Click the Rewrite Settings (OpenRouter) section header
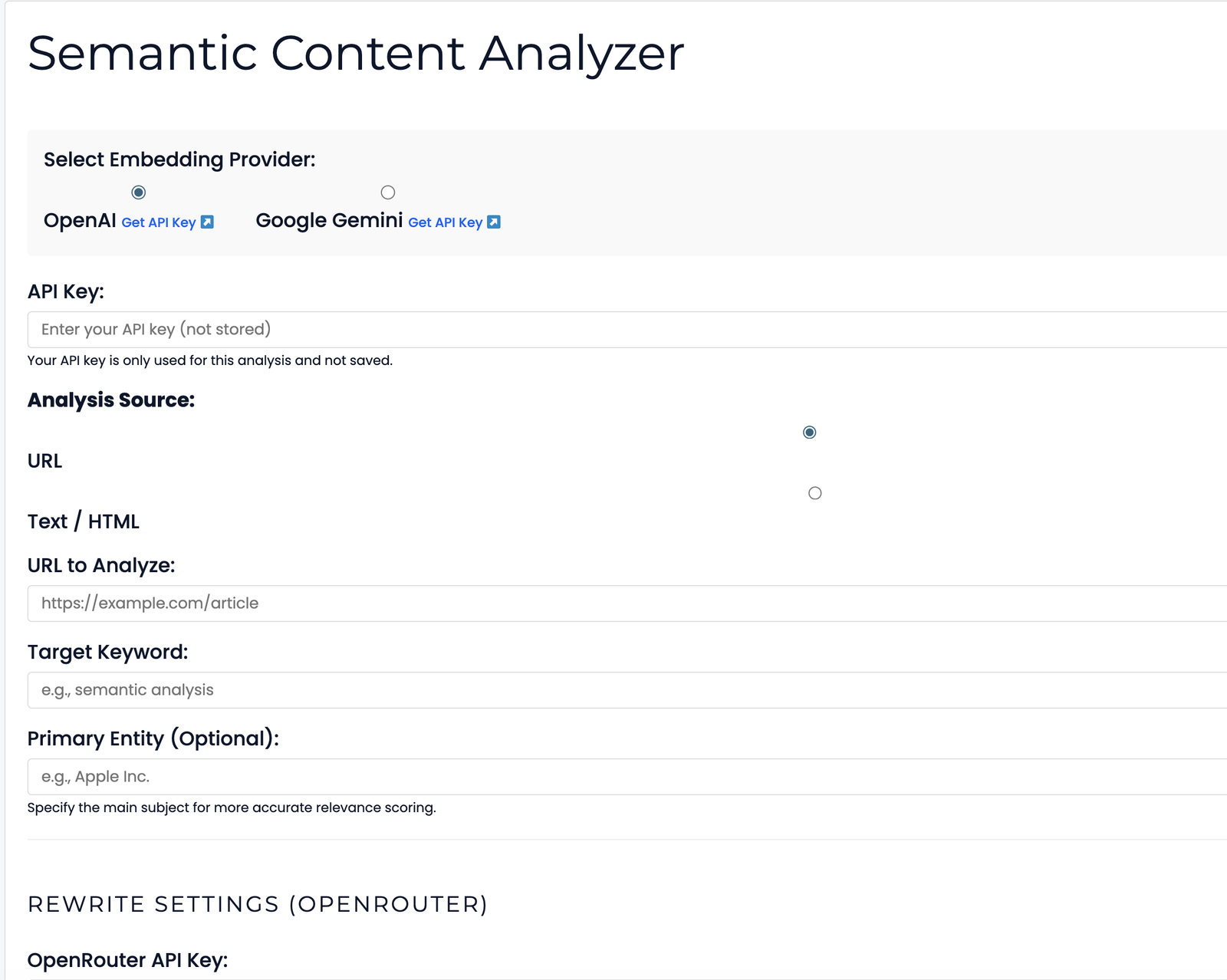The image size is (1227, 980). coord(258,904)
